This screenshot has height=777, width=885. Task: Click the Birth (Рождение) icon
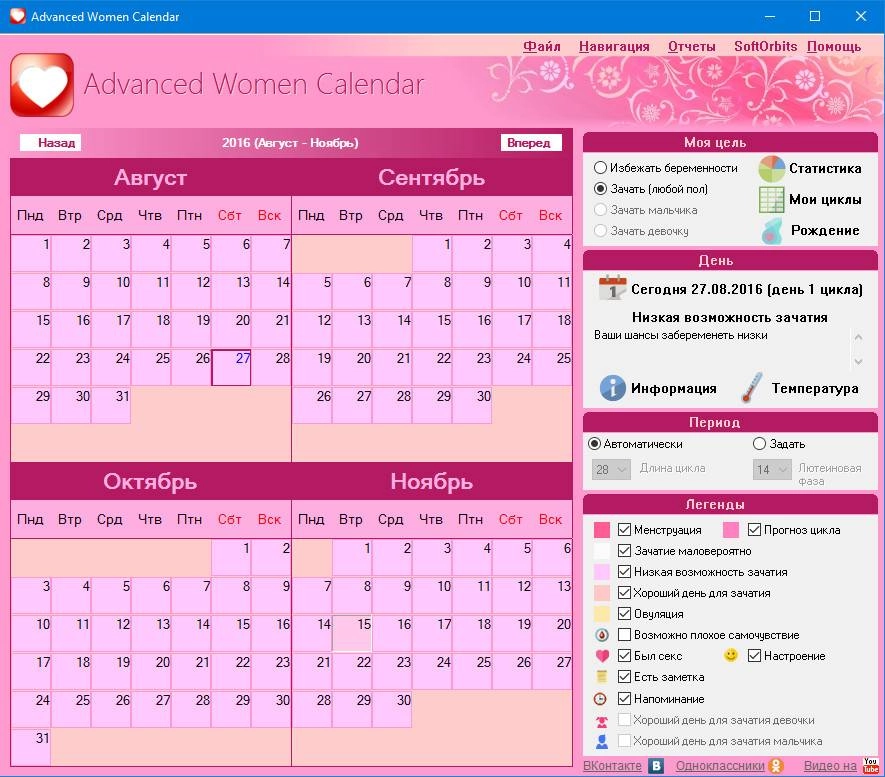772,231
